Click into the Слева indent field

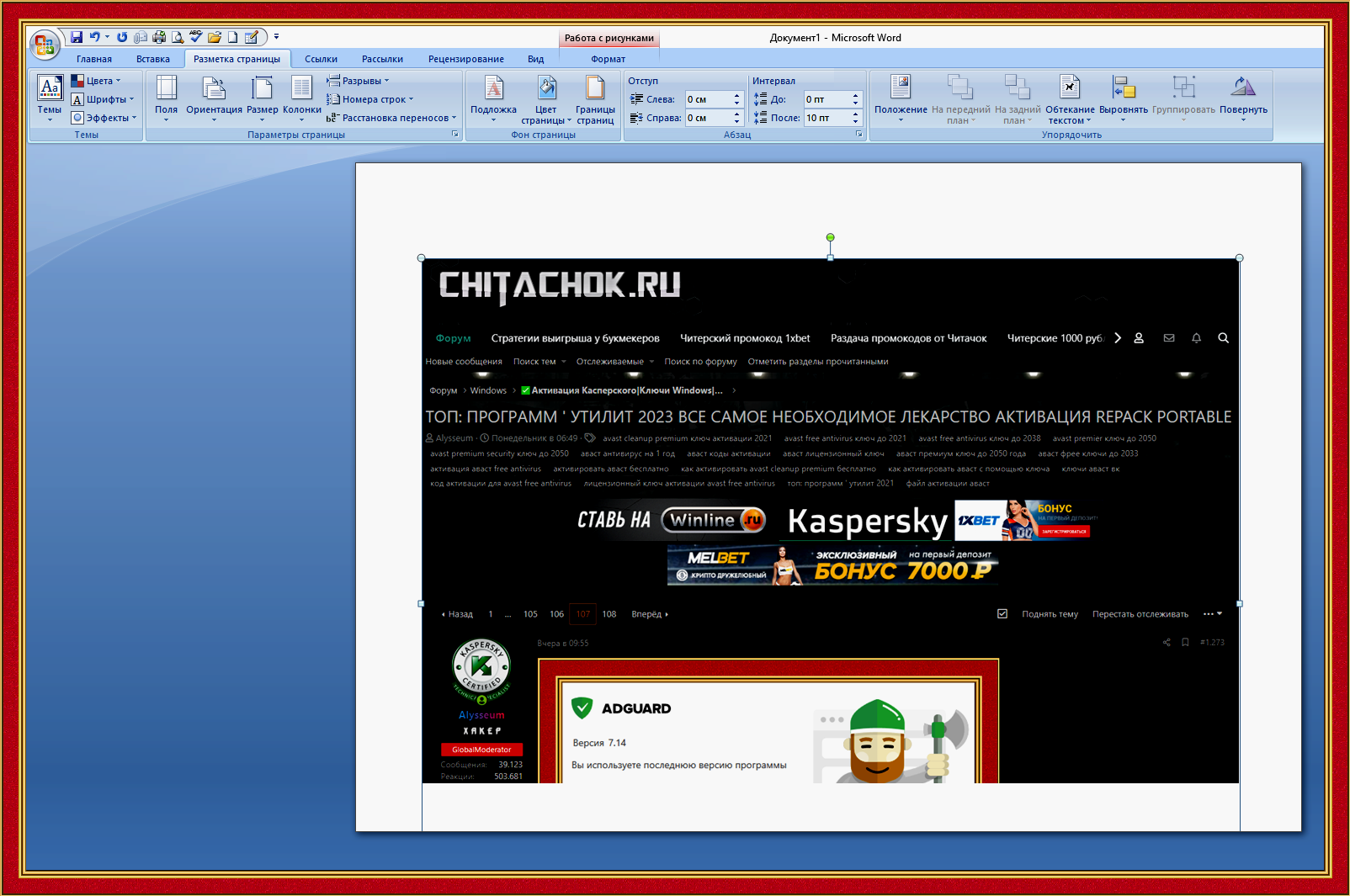[x=708, y=99]
